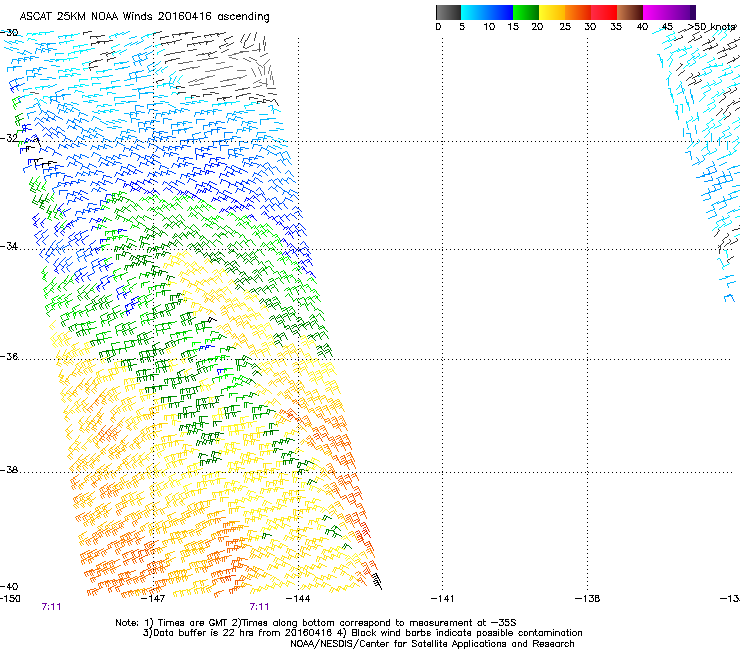740x650 pixels.
Task: Click the latitude label '-36'
Action: [x=9, y=356]
